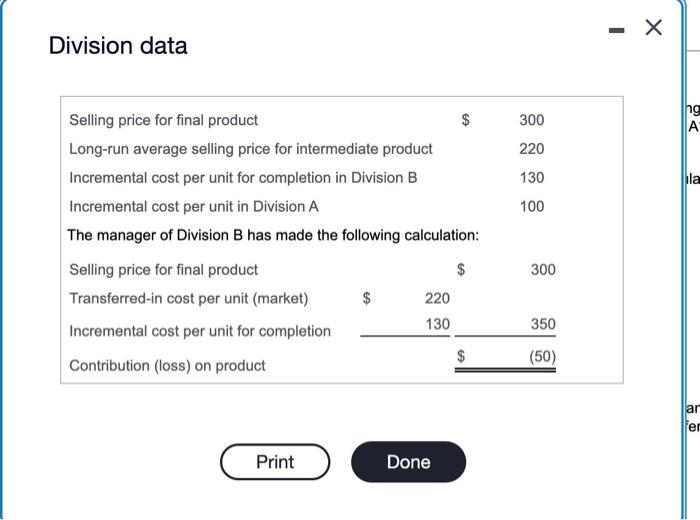Click the 130 value in Division B completion row
Viewport: 700px width, 520px height.
click(x=532, y=178)
